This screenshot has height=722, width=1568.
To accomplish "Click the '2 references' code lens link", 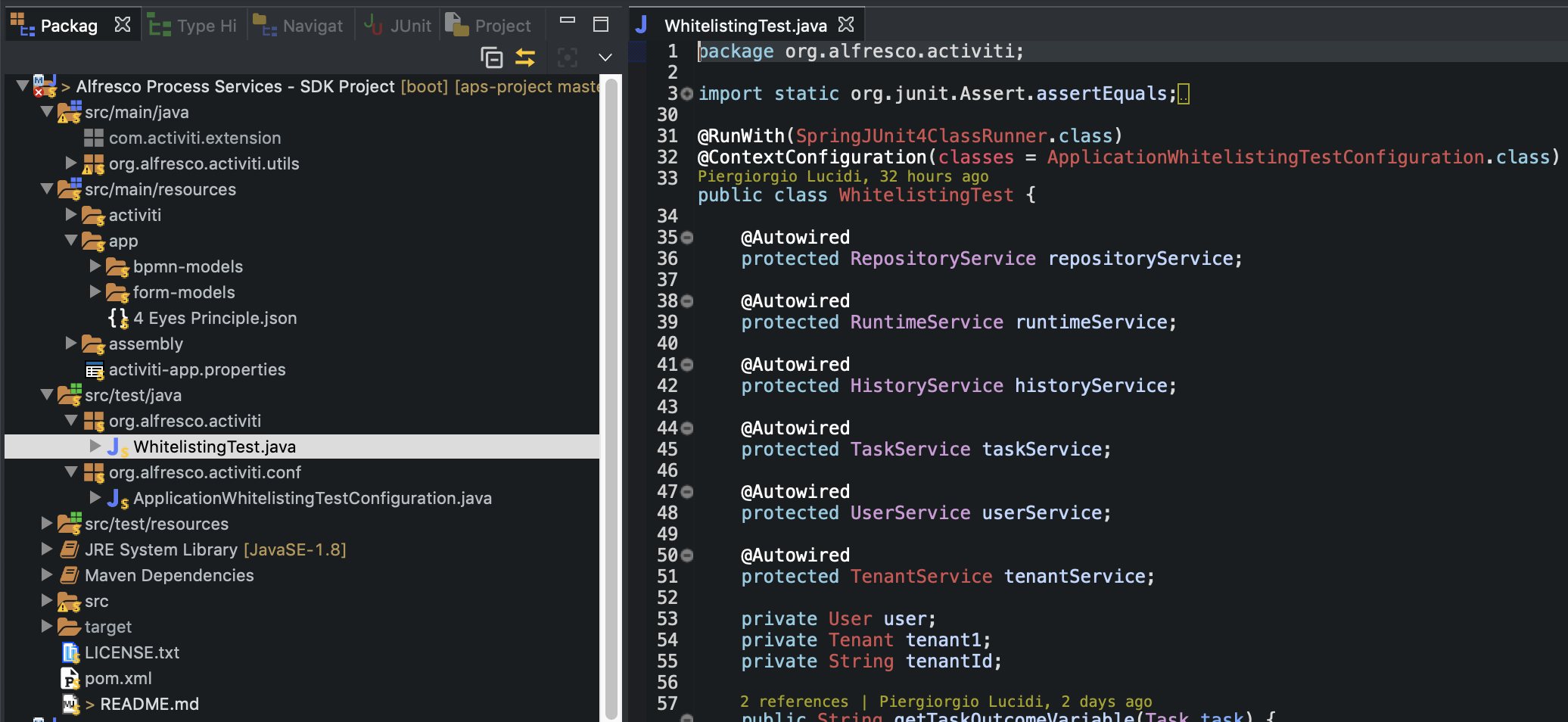I will pyautogui.click(x=794, y=701).
